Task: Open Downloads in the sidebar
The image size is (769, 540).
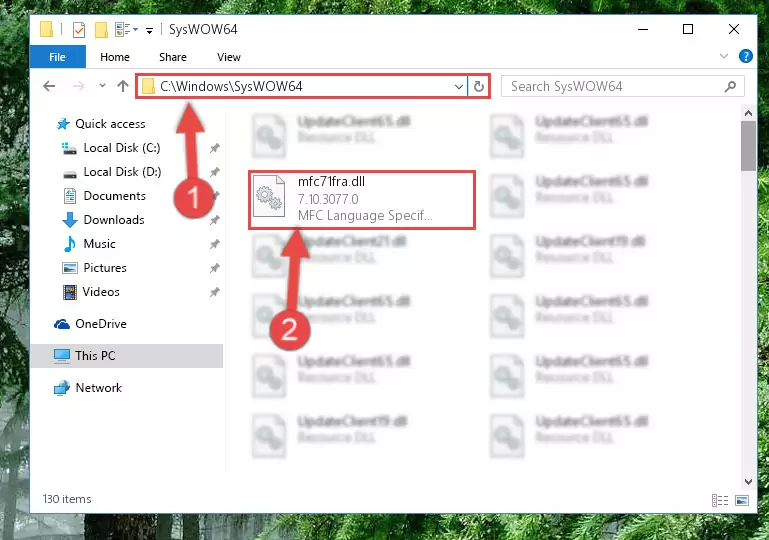Action: 114,220
